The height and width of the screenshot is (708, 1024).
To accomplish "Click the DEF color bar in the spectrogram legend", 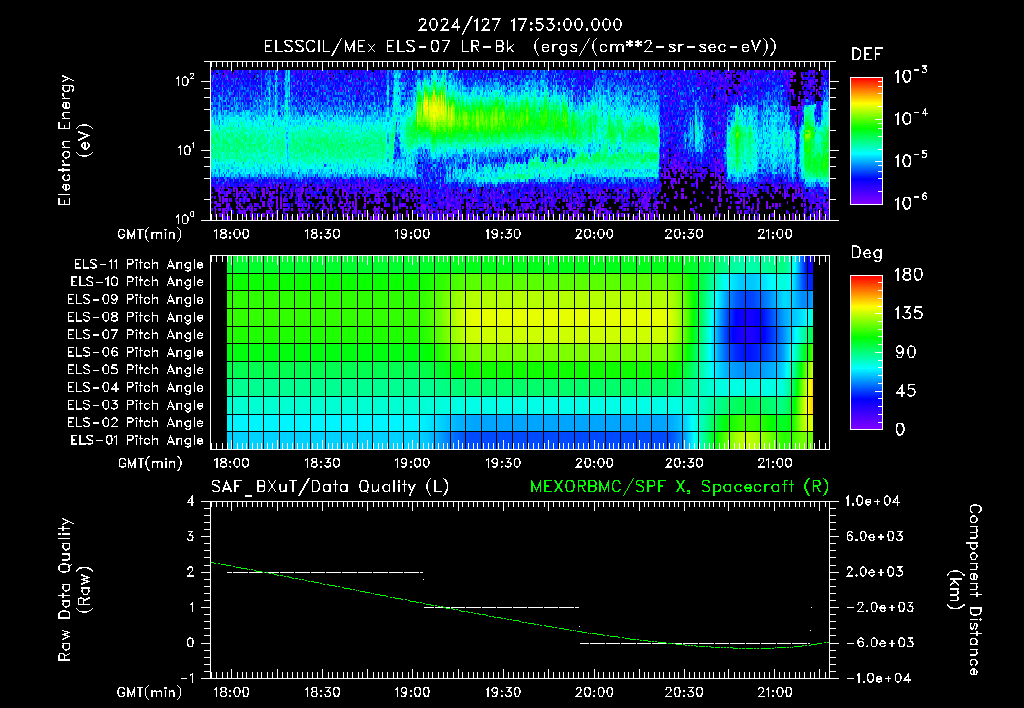I will pyautogui.click(x=866, y=140).
